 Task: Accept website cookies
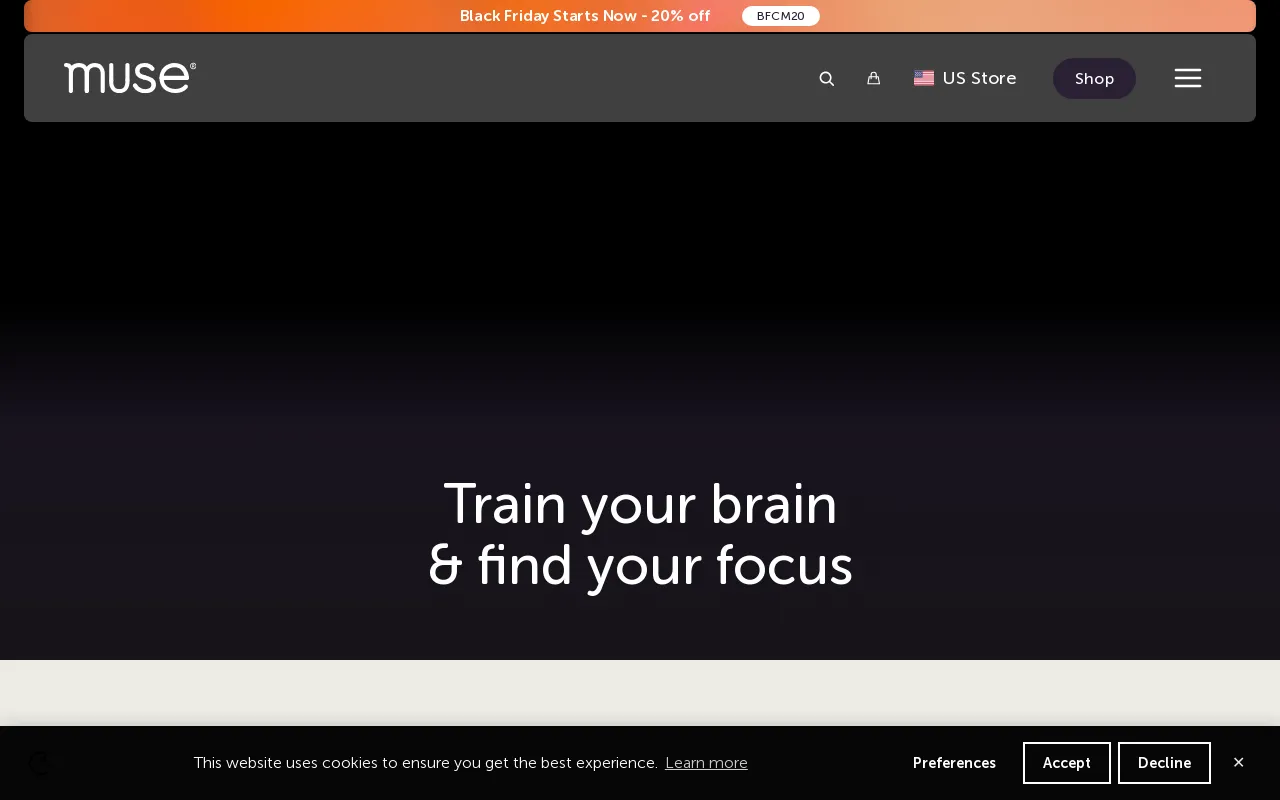(1066, 763)
